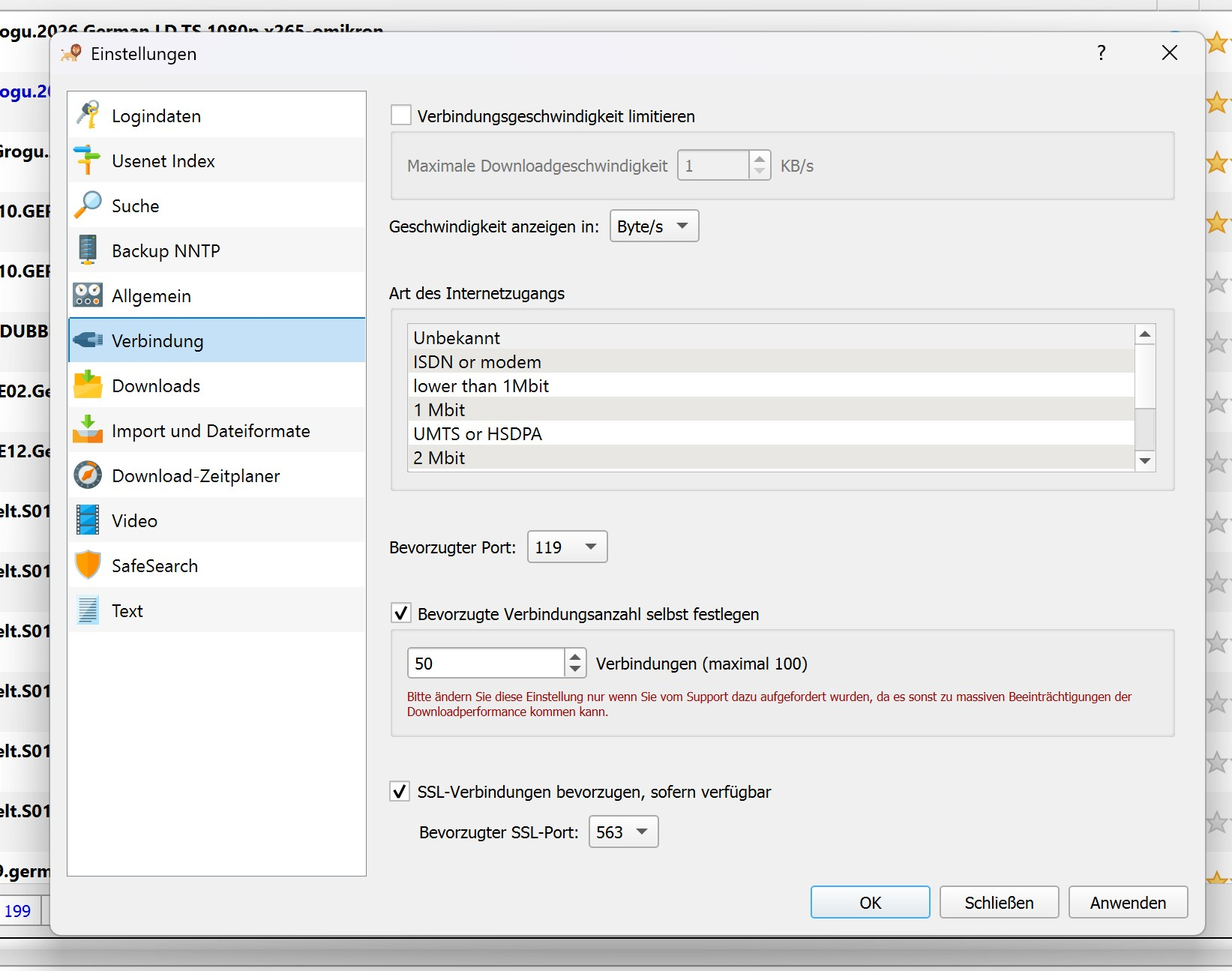
Task: Open the SafeSearch settings page
Action: 217,565
